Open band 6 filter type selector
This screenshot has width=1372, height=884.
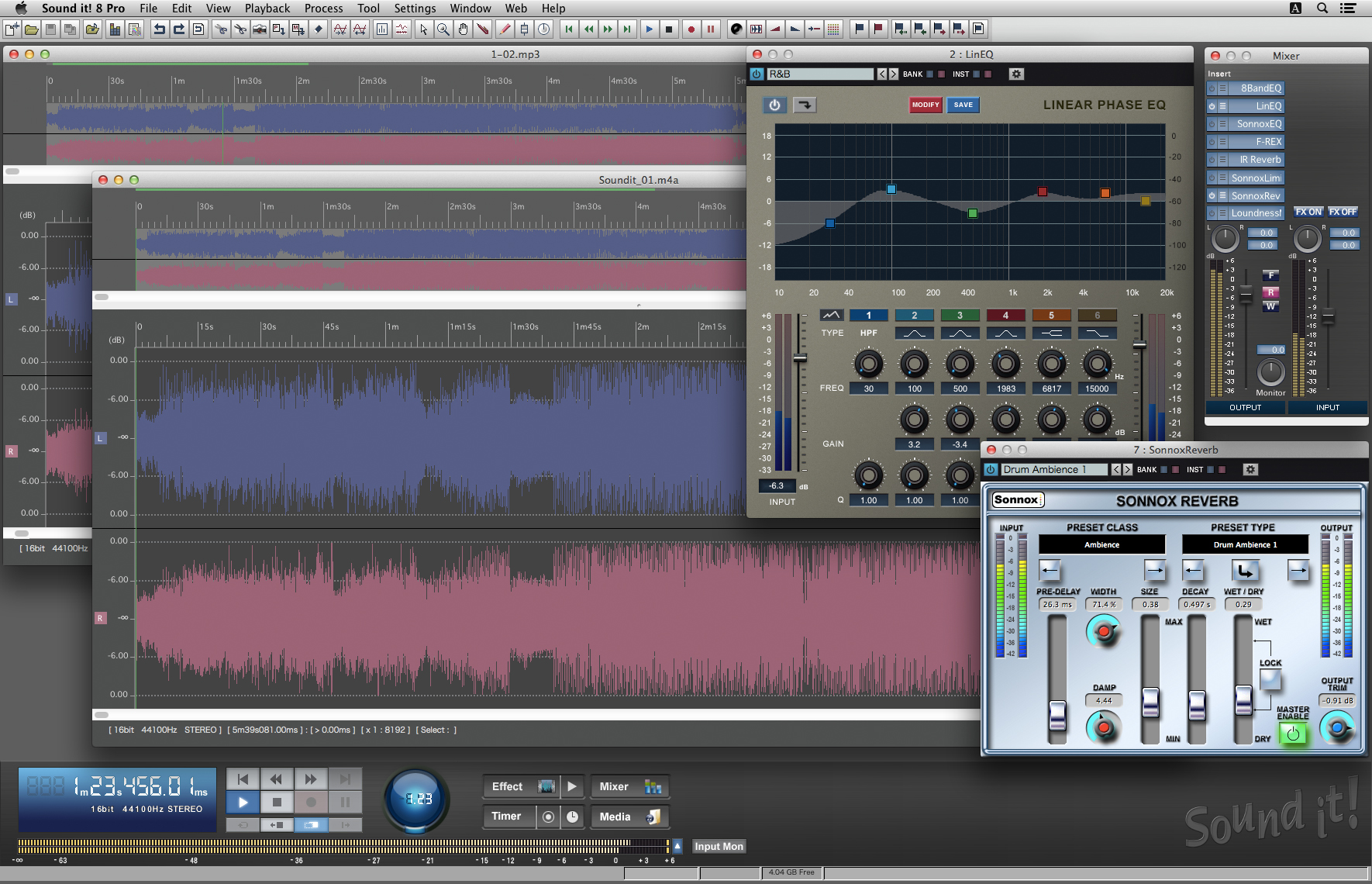pyautogui.click(x=1097, y=333)
